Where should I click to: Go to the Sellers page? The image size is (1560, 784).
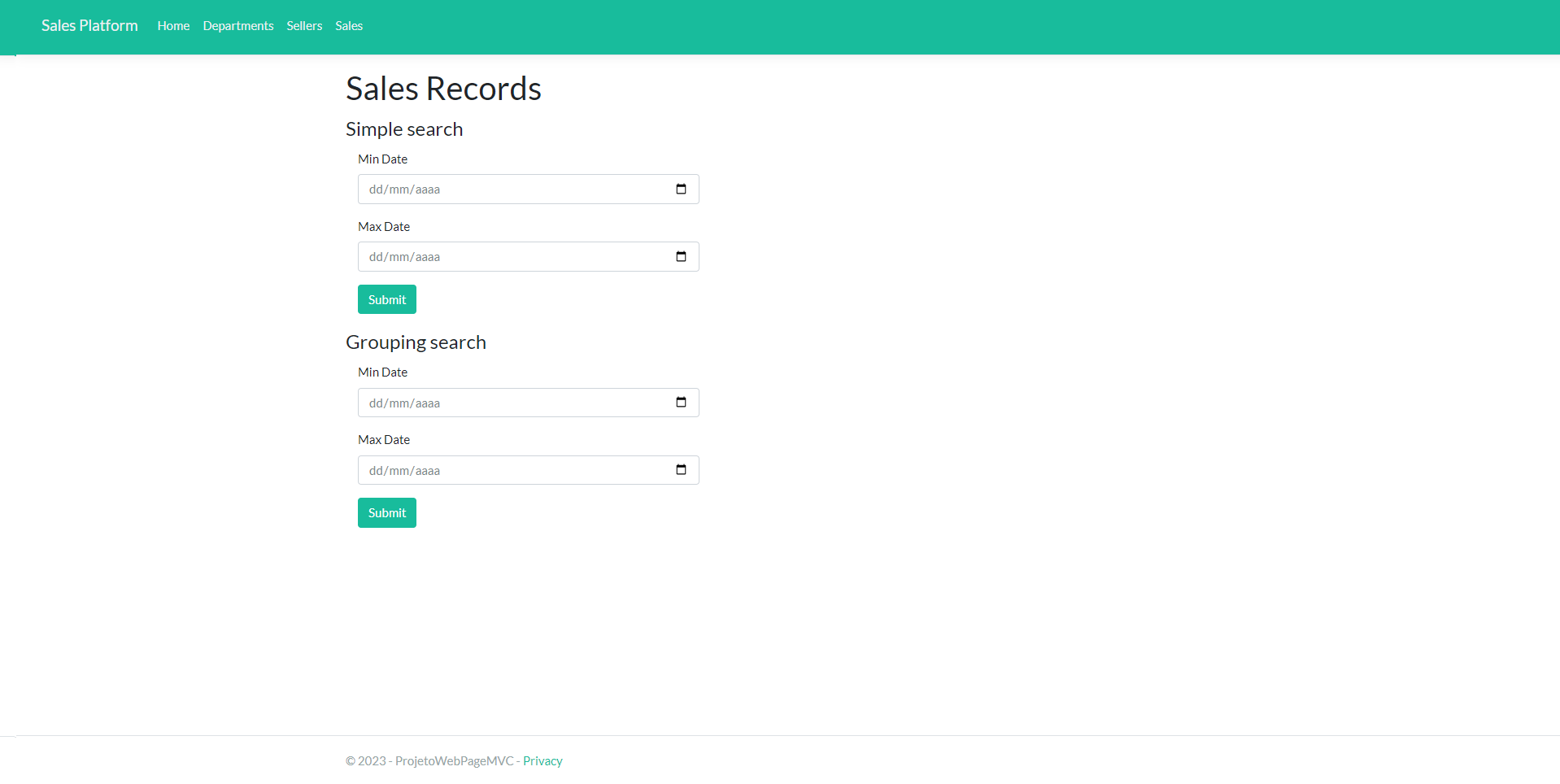tap(303, 25)
